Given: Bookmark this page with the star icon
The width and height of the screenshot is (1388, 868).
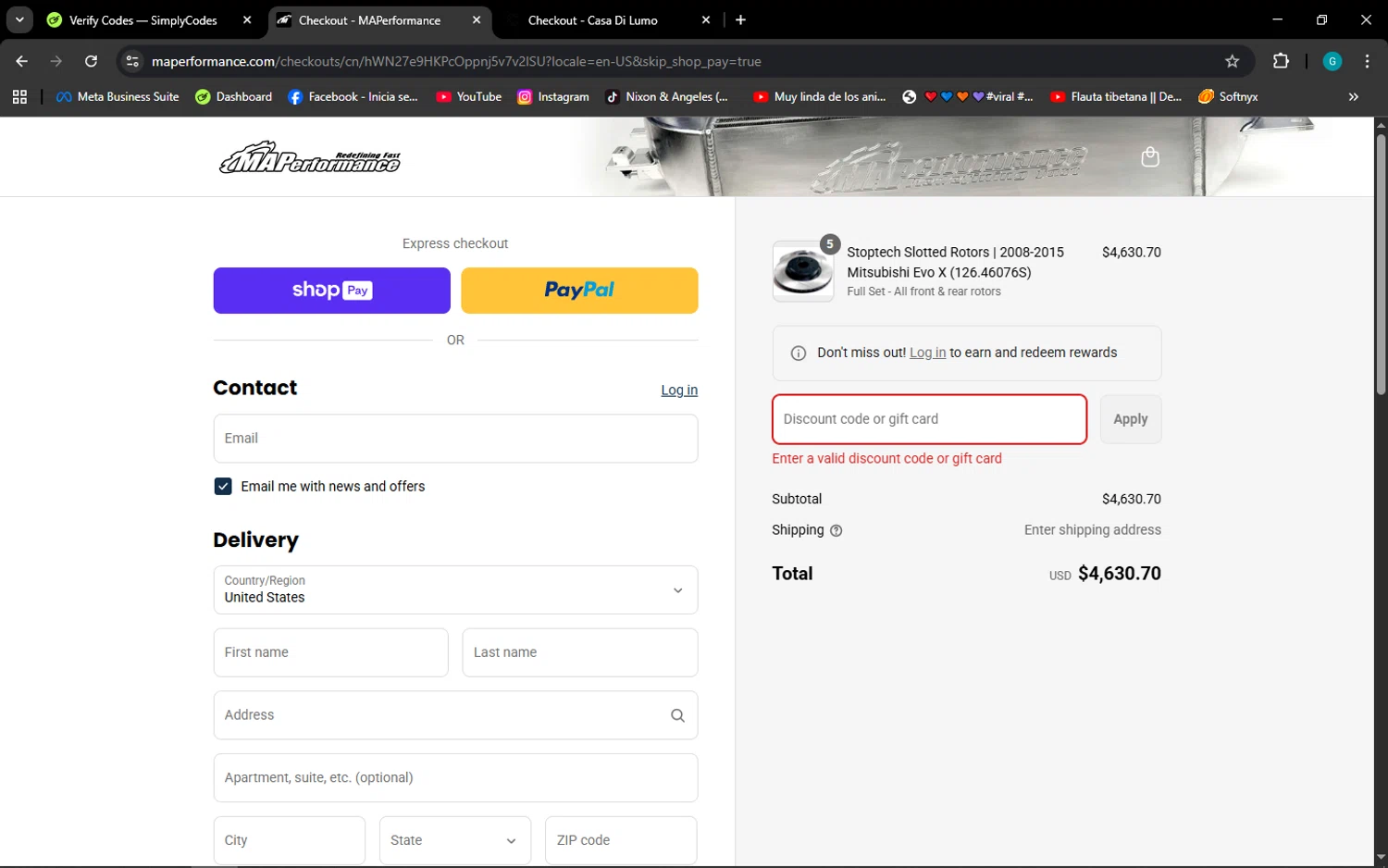Looking at the screenshot, I should 1232,61.
